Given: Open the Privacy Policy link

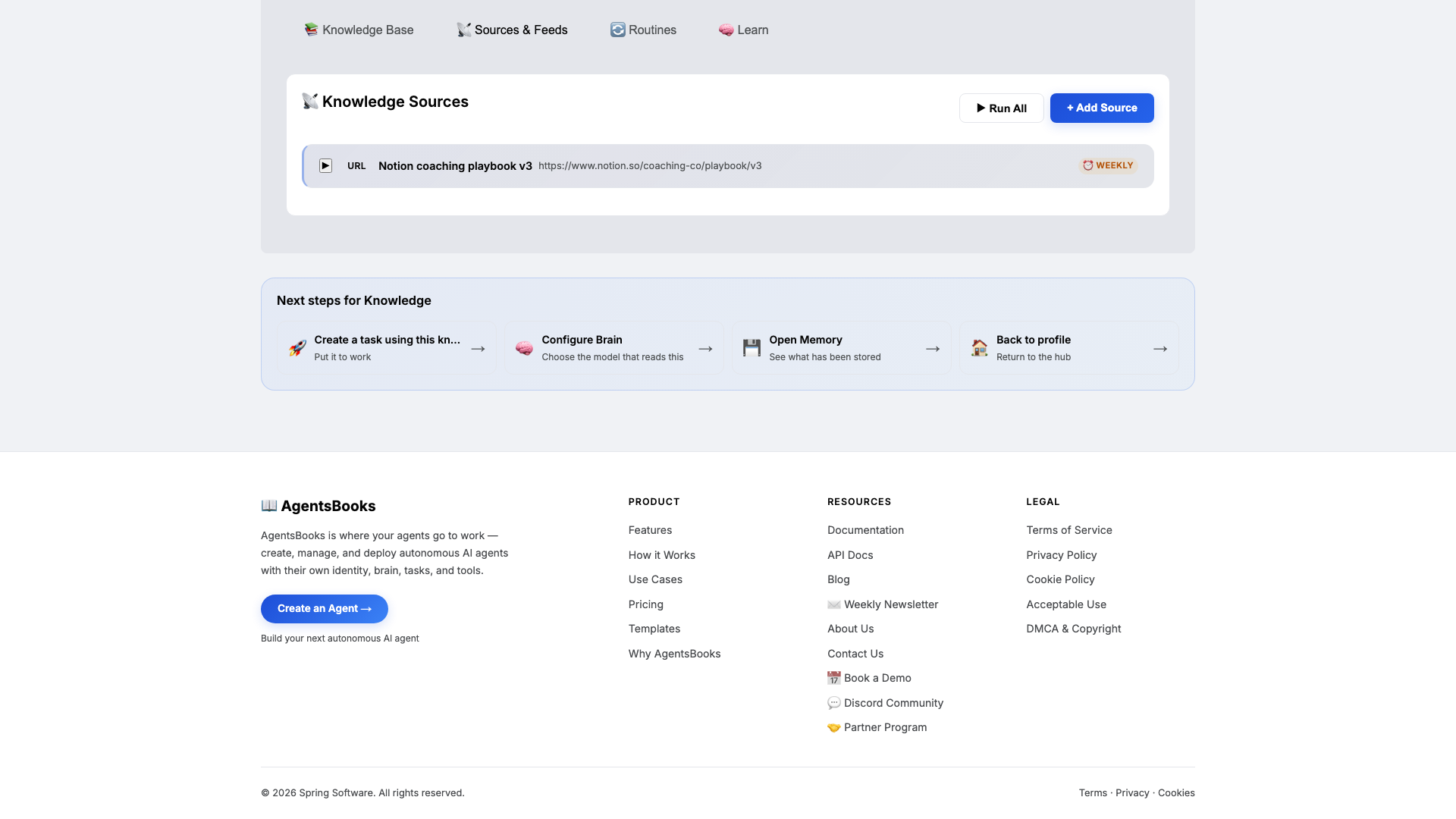Looking at the screenshot, I should tap(1061, 555).
